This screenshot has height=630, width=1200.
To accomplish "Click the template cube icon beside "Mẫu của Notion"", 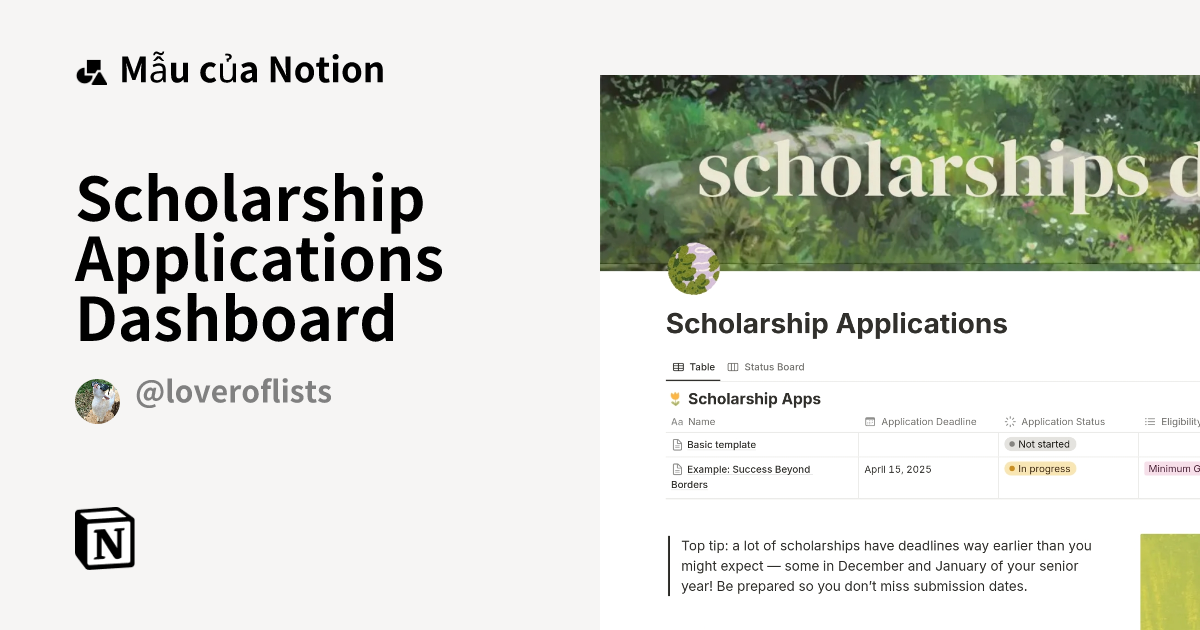I will [x=91, y=69].
